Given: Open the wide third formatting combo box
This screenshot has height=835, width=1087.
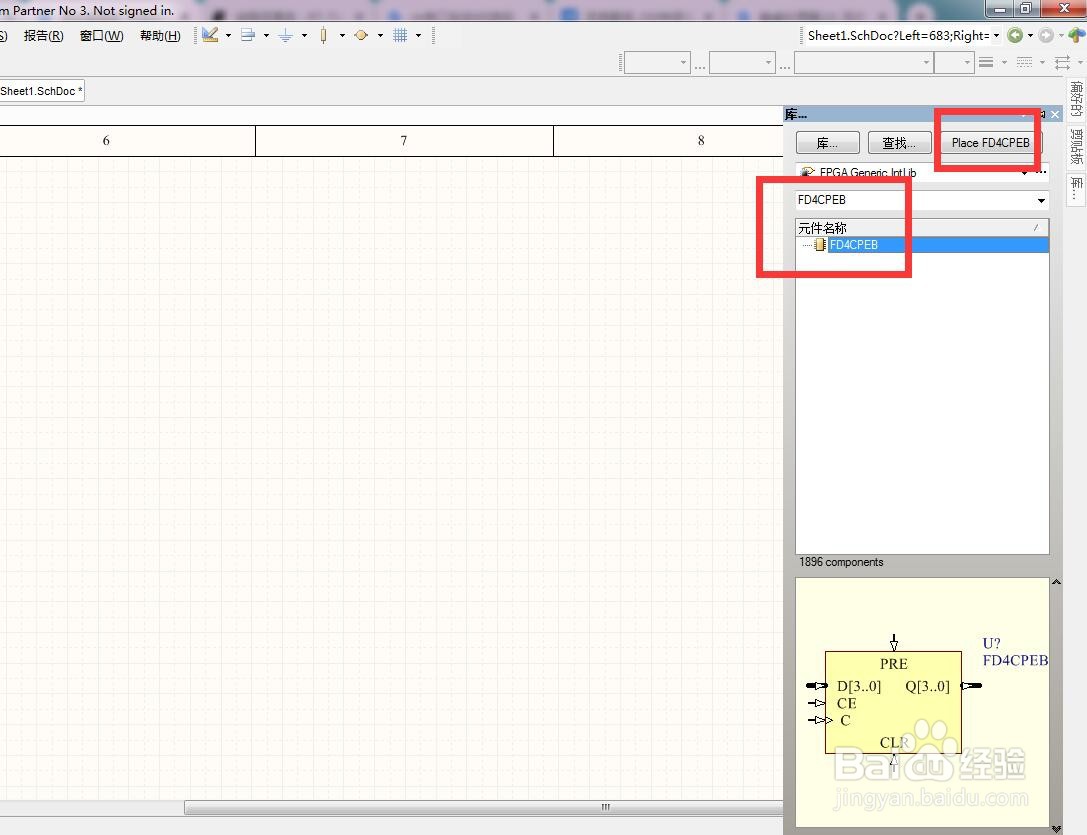Looking at the screenshot, I should click(x=863, y=62).
